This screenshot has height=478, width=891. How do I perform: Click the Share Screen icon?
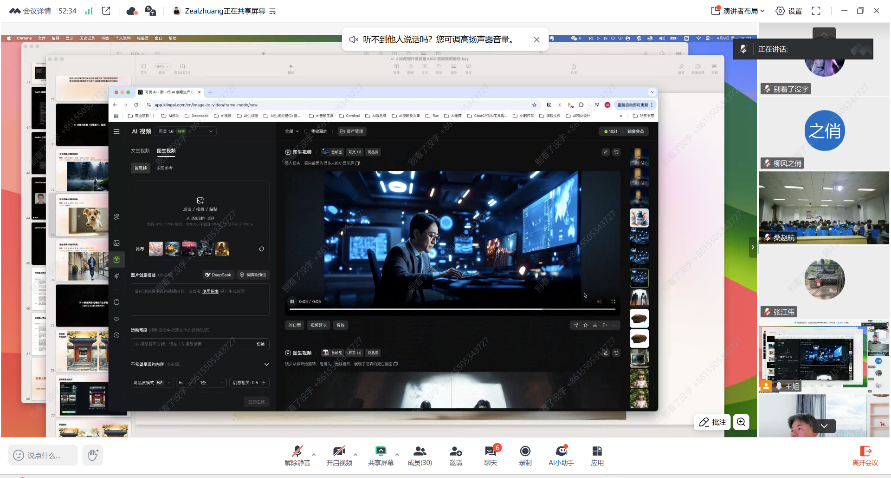coord(380,453)
